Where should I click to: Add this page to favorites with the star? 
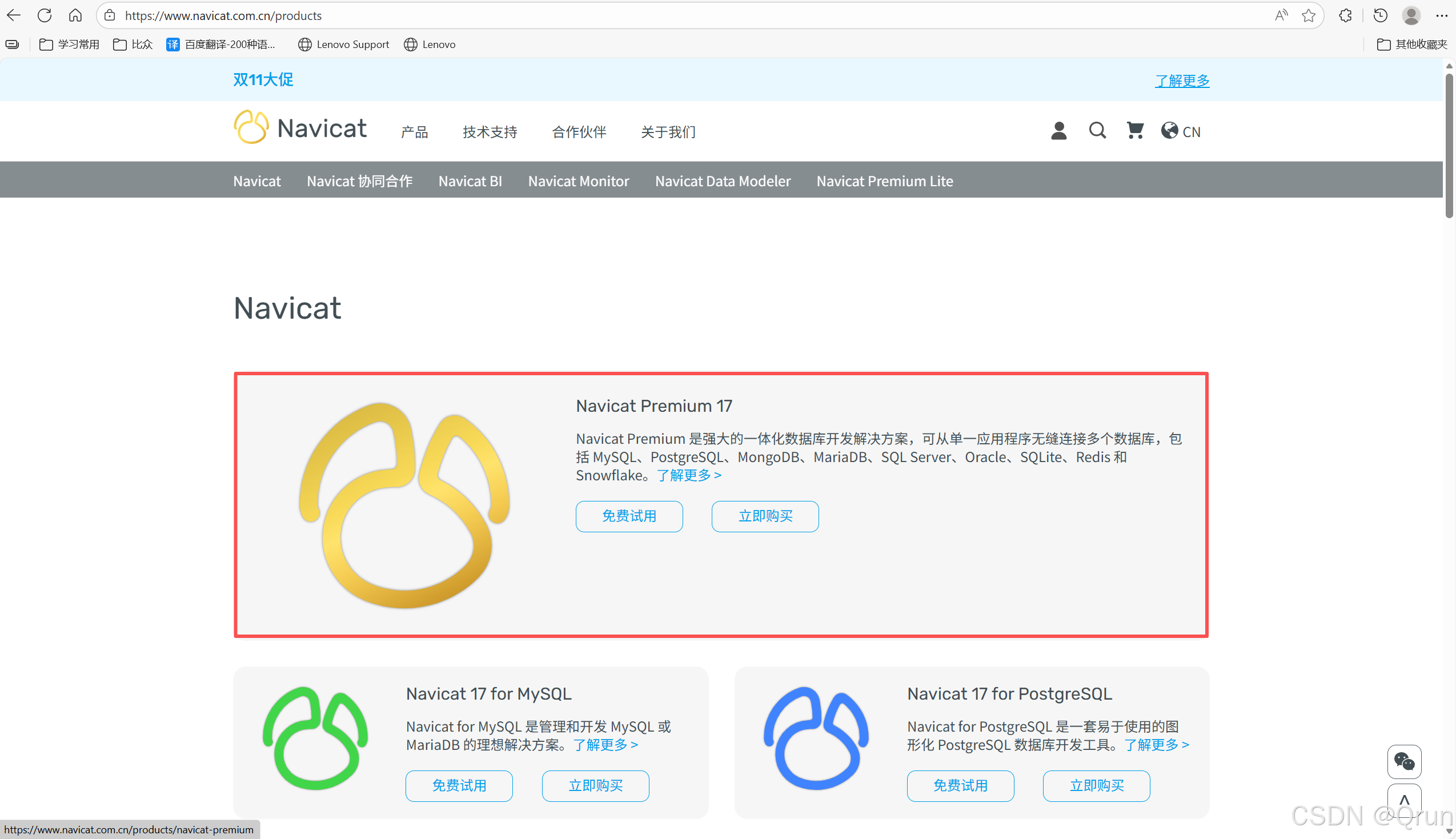coord(1309,15)
